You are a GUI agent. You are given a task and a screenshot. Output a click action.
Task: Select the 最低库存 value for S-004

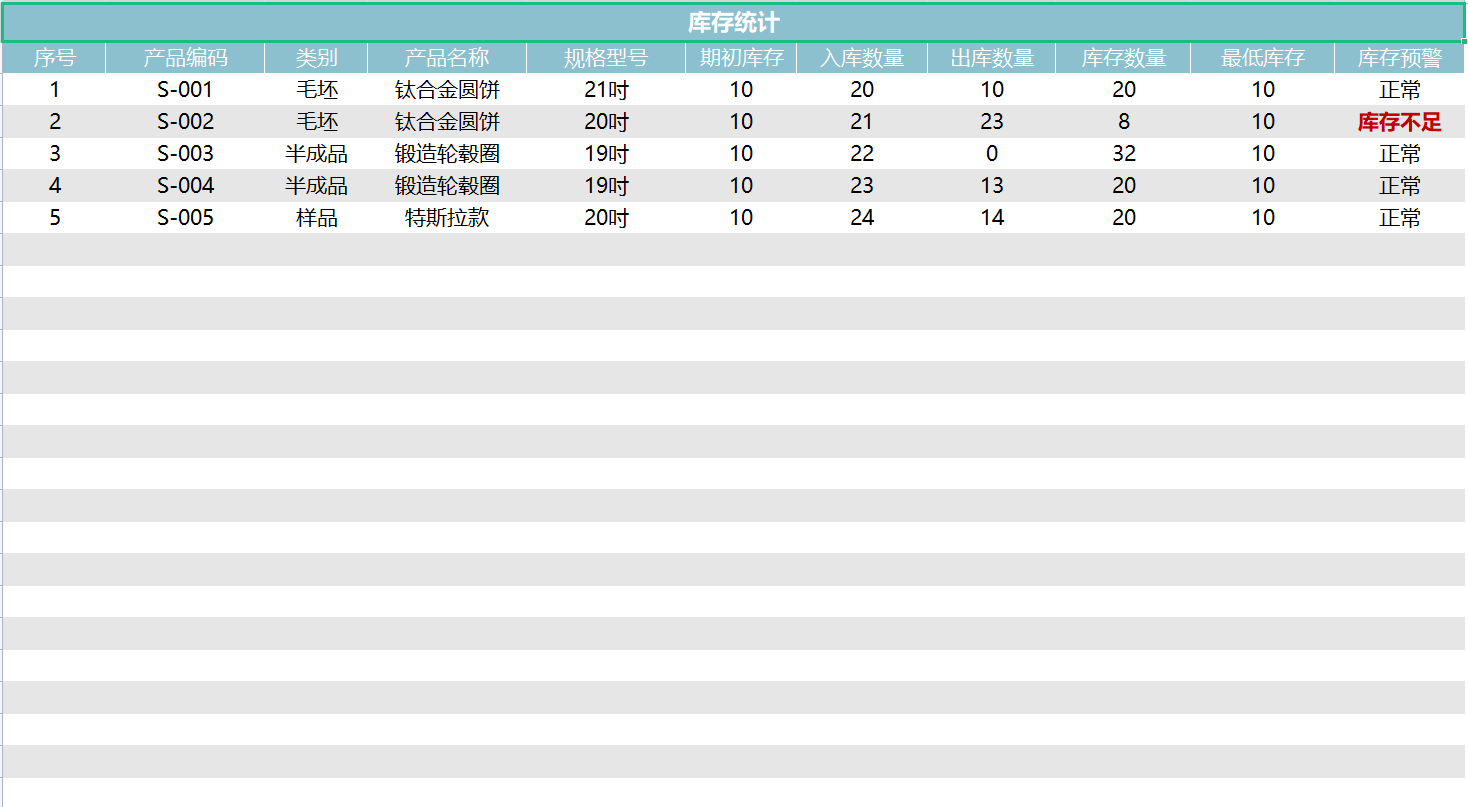click(x=1263, y=186)
